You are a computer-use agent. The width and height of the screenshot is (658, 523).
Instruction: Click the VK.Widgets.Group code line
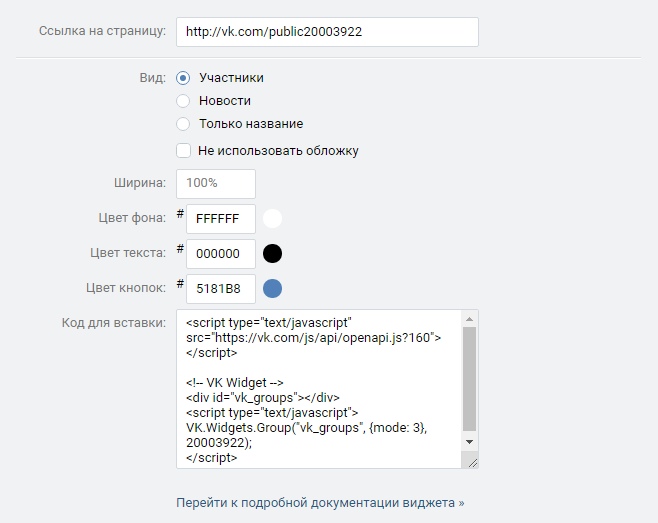pos(306,428)
